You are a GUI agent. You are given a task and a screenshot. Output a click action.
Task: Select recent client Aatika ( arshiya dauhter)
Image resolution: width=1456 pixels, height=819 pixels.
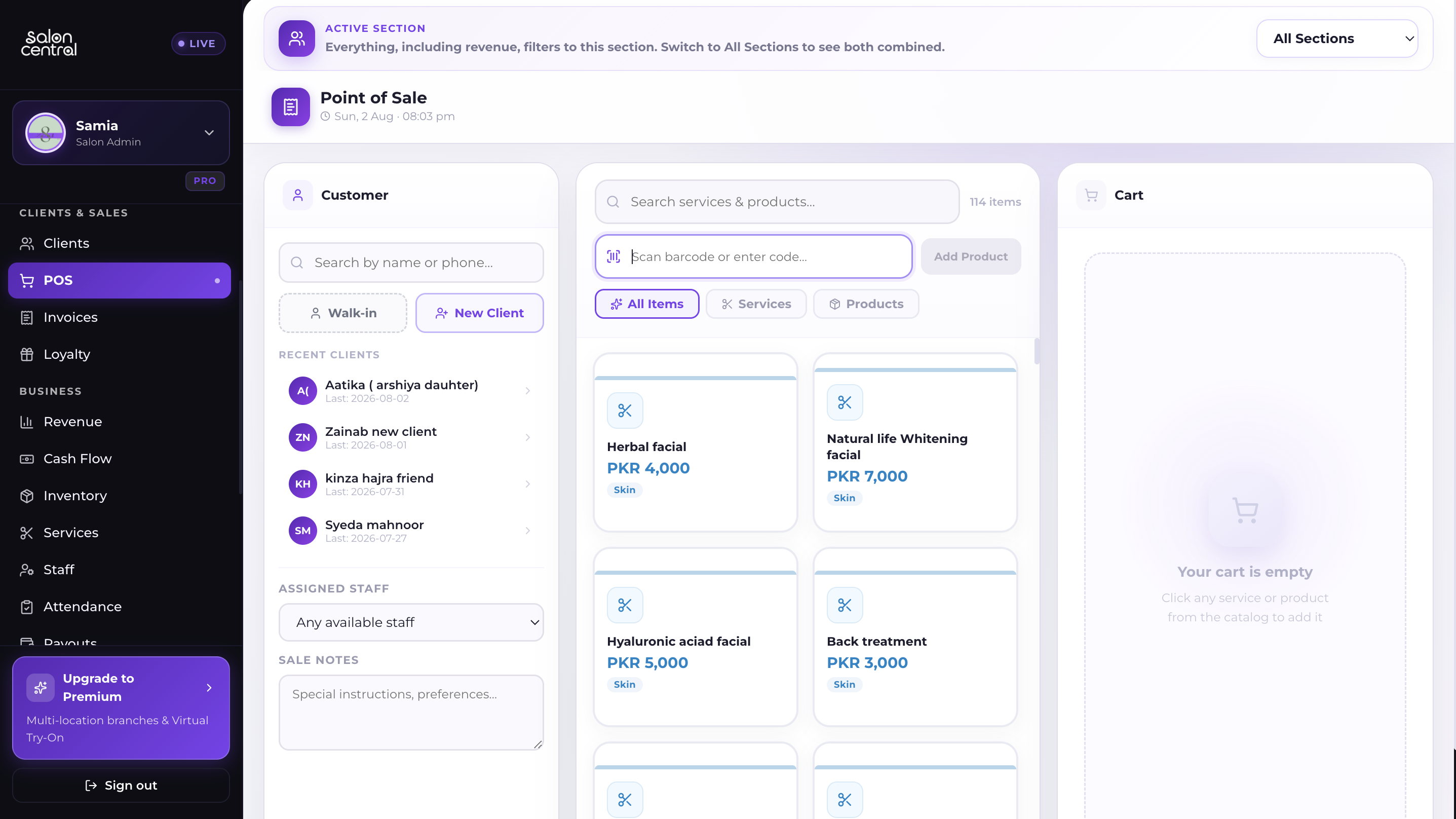click(411, 391)
